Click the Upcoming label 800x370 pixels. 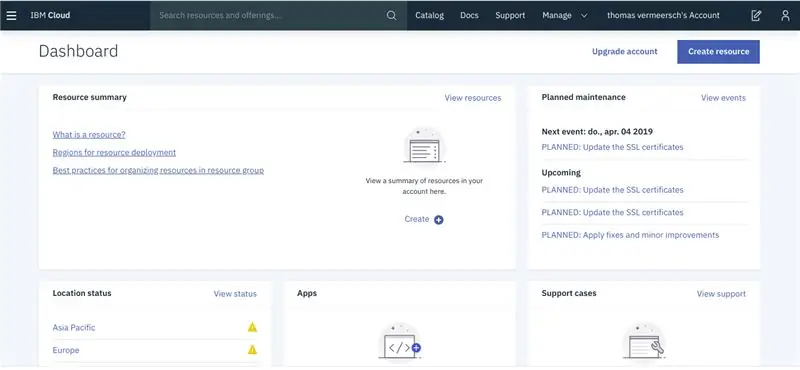[x=561, y=172]
